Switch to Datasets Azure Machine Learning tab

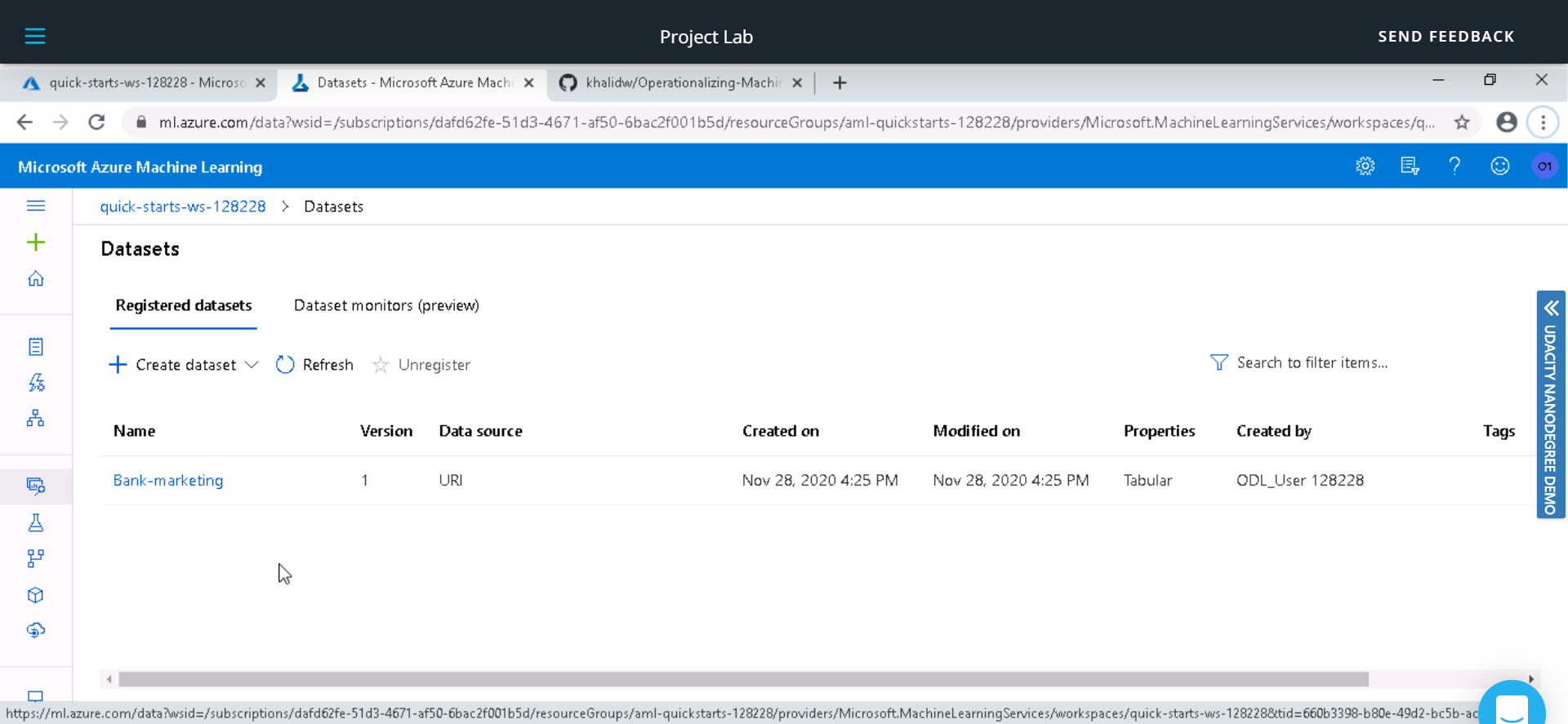412,82
